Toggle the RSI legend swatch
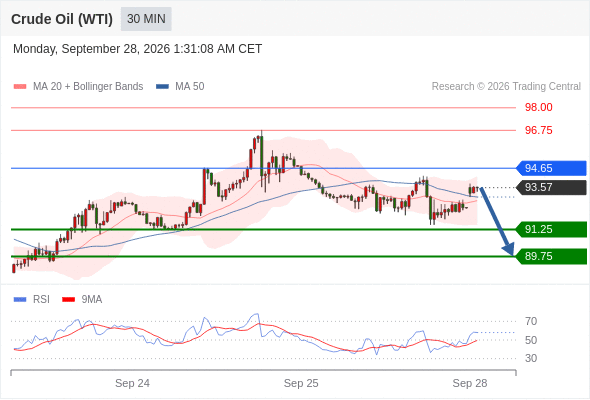 click(20, 300)
